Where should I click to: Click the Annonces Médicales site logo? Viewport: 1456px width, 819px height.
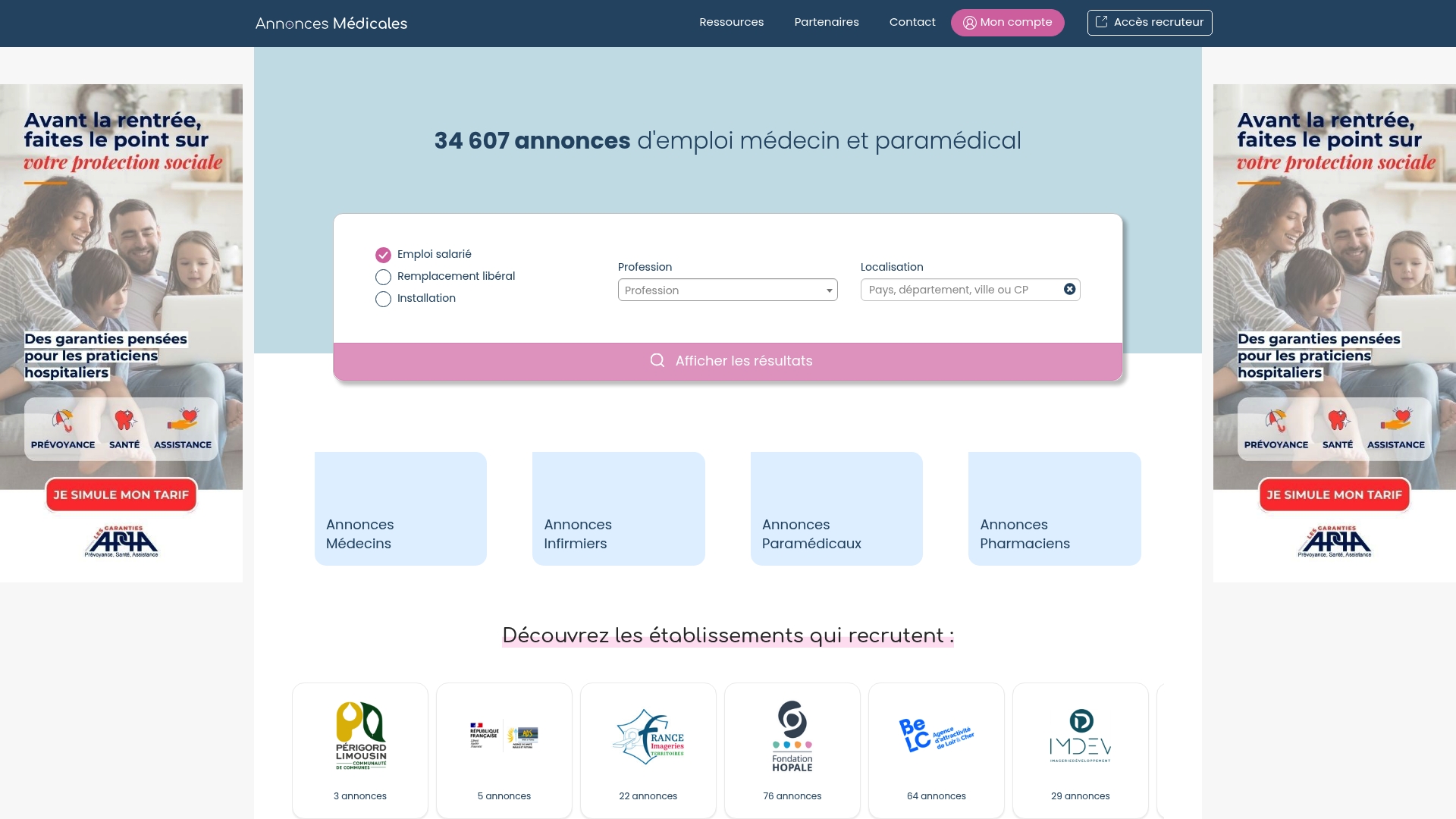pos(331,24)
